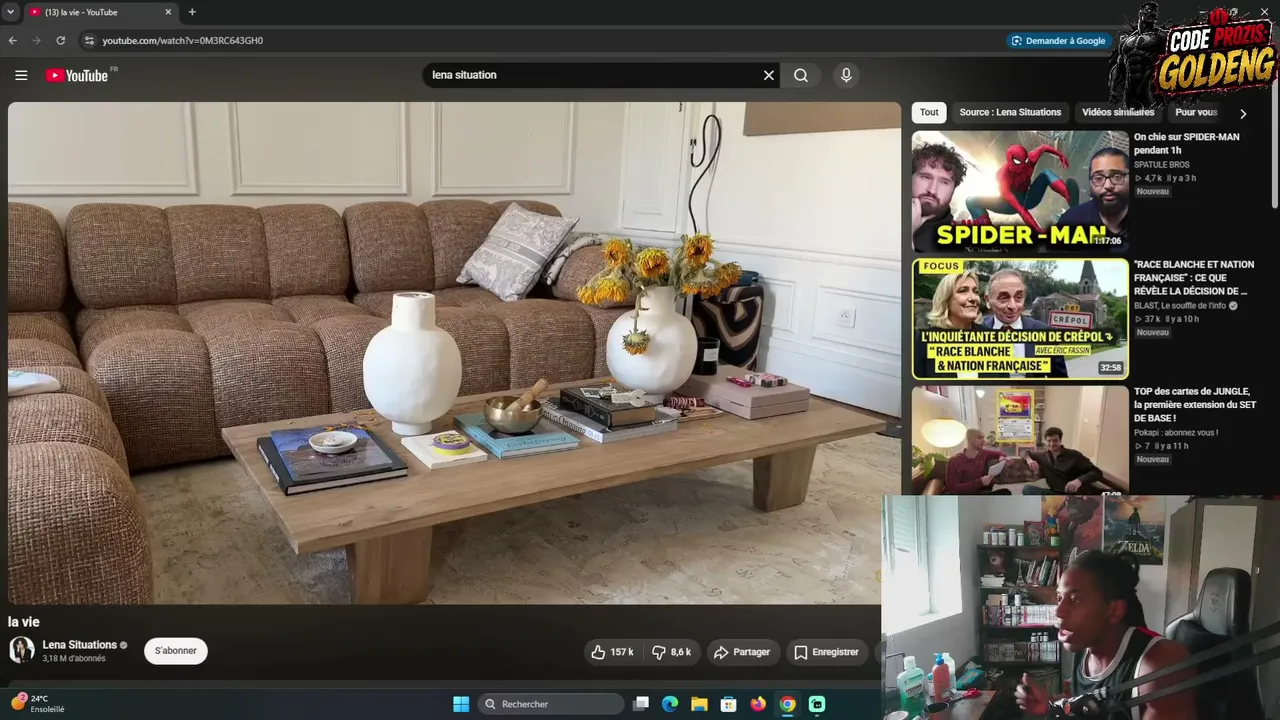Open the JUNGLE cards video thumbnail
This screenshot has height=720, width=1280.
tap(1020, 440)
